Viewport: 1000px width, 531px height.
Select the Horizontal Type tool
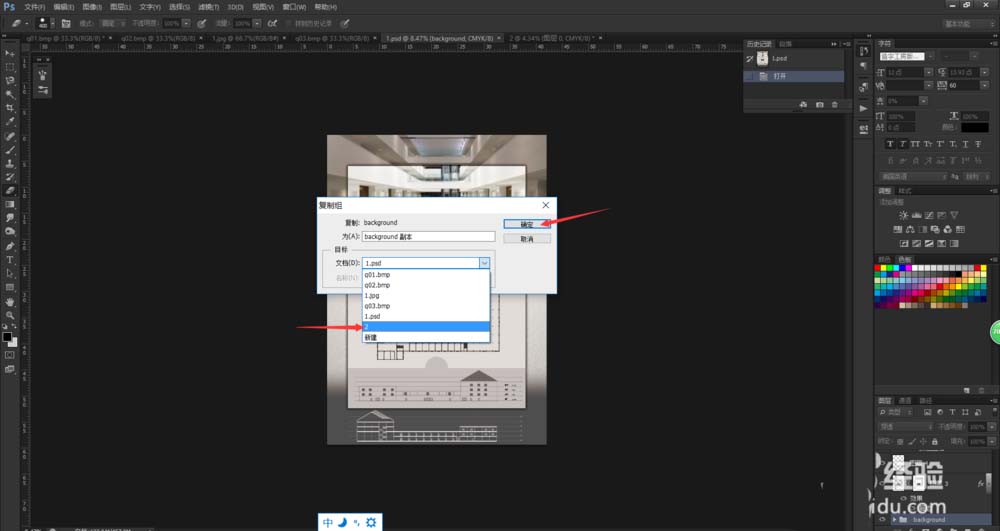coord(10,259)
